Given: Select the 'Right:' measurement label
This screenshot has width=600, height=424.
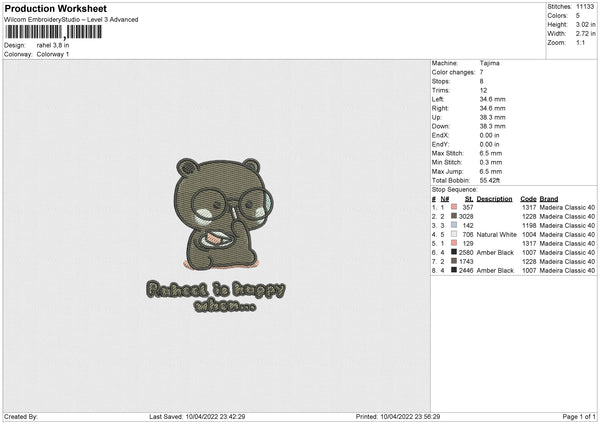Looking at the screenshot, I should point(440,108).
